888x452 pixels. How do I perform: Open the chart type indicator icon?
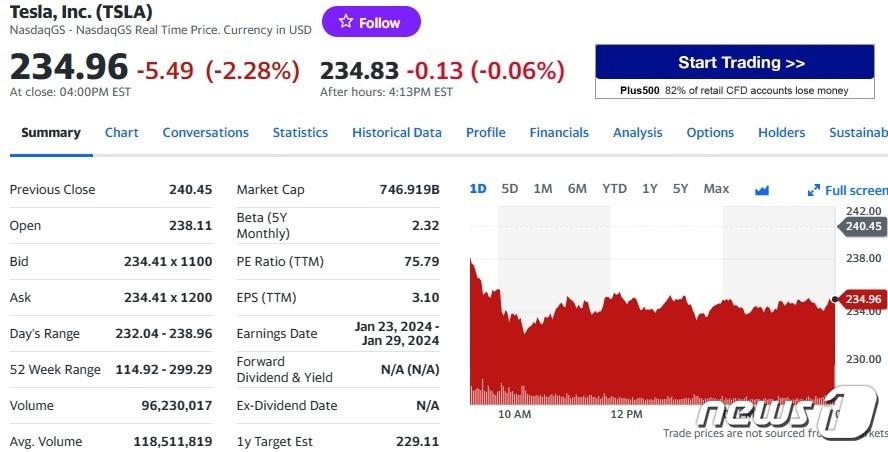coord(762,189)
